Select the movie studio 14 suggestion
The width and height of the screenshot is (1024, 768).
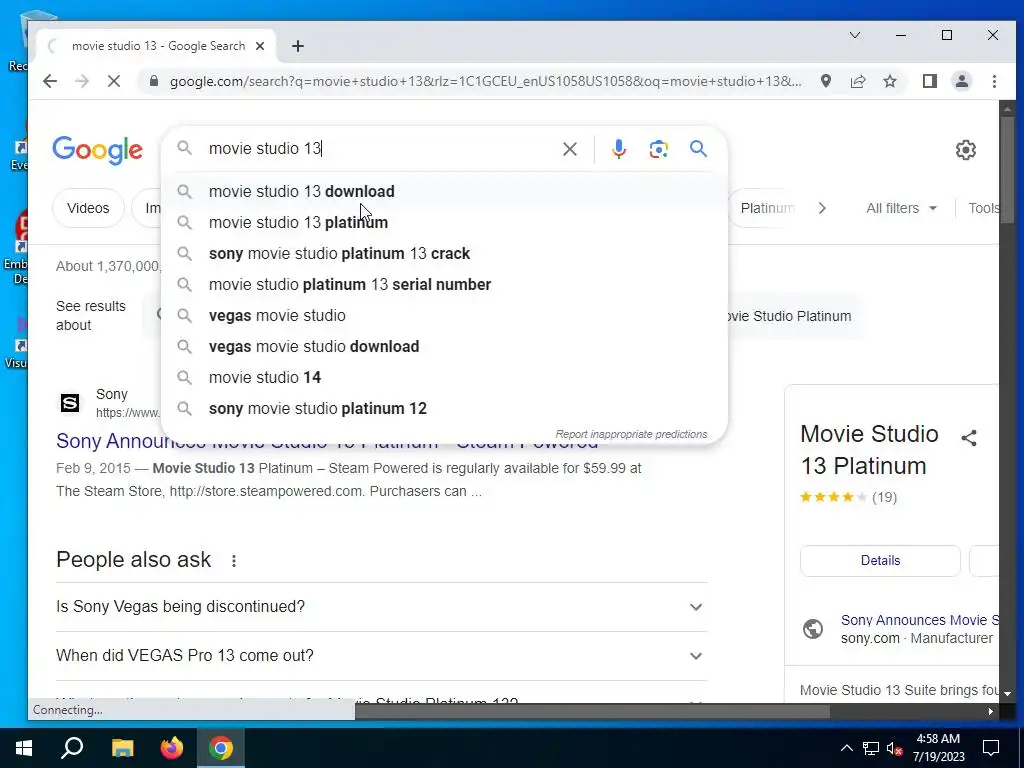[444, 377]
